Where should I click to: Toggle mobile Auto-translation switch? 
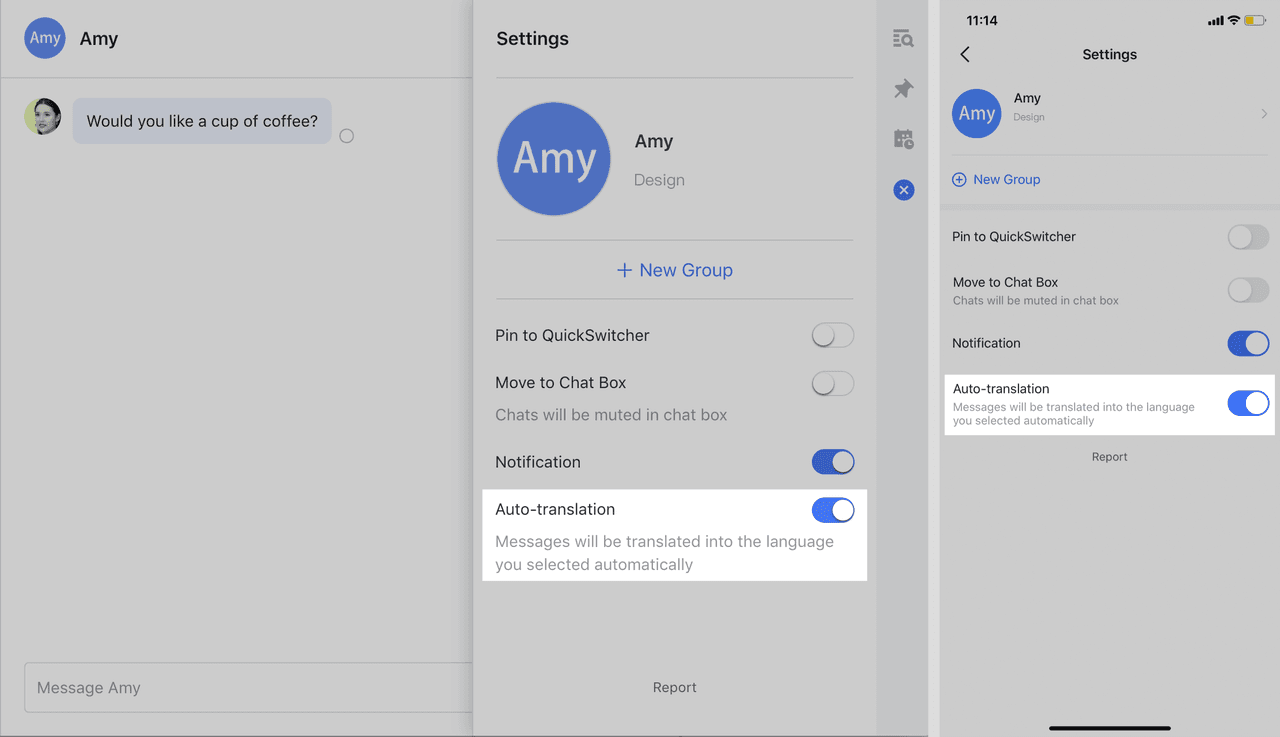click(1248, 403)
